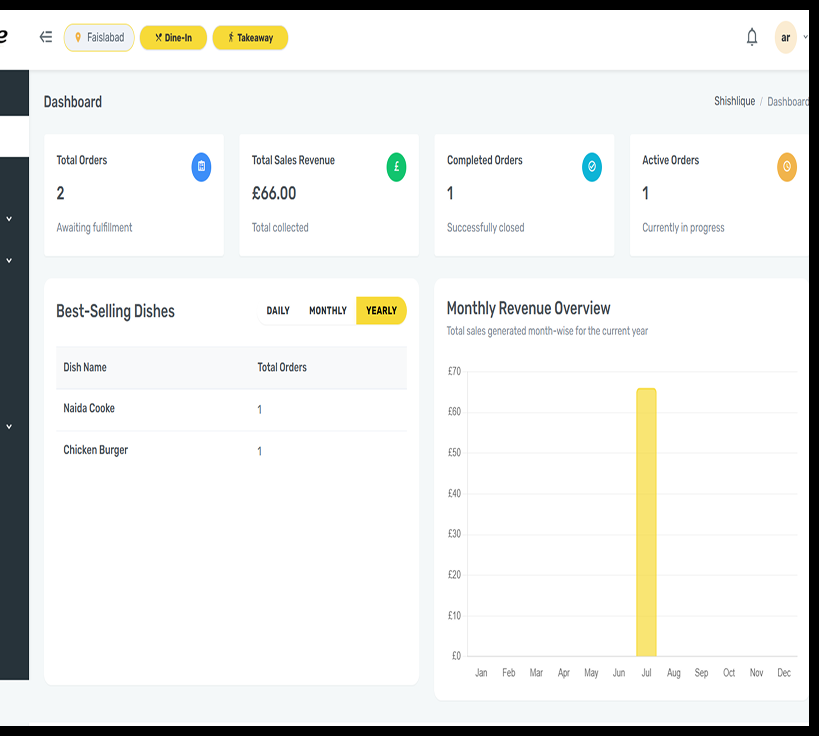Open the Shishlique breadcrumb link

(734, 101)
